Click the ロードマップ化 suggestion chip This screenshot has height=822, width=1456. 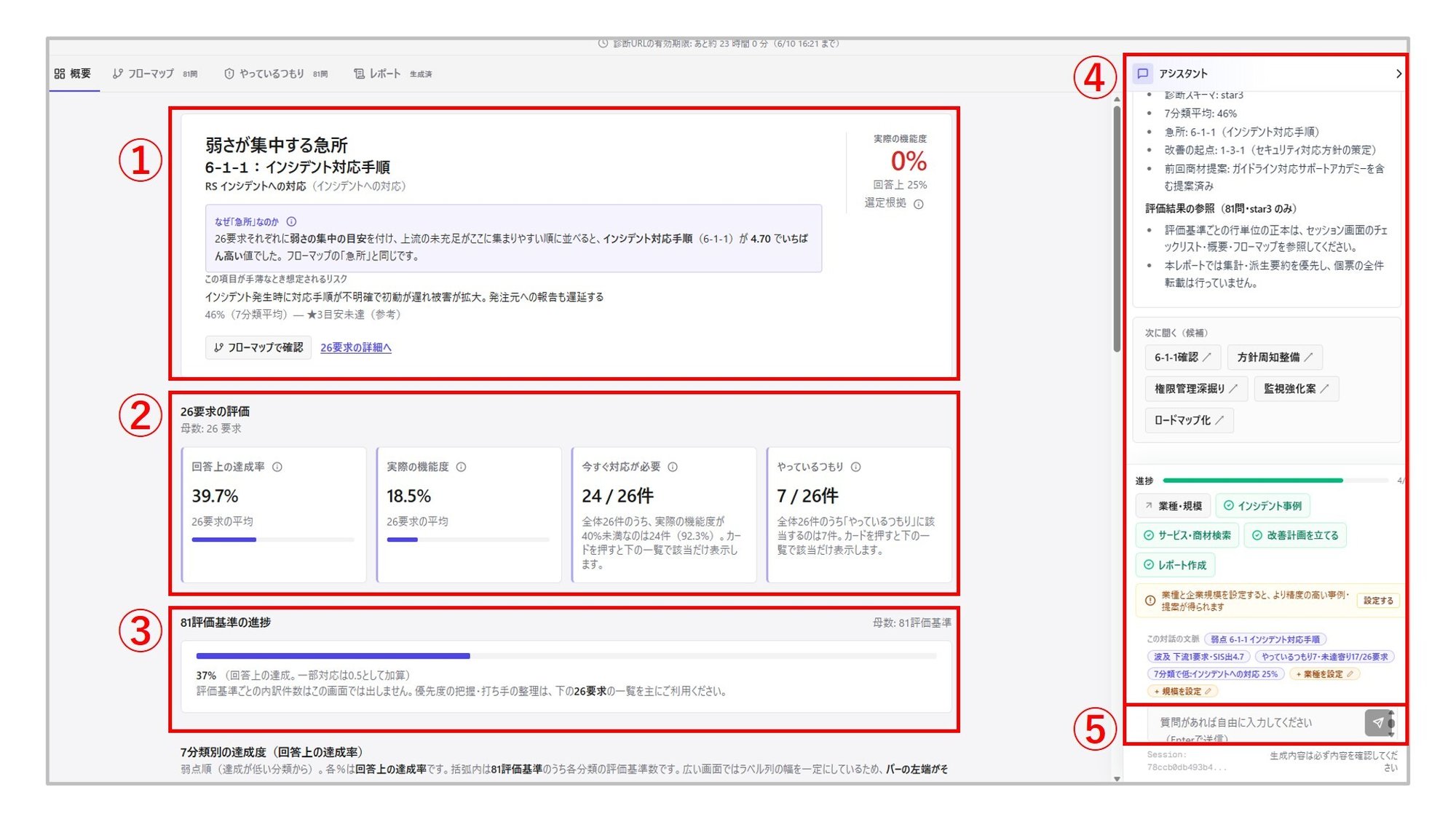[1189, 420]
